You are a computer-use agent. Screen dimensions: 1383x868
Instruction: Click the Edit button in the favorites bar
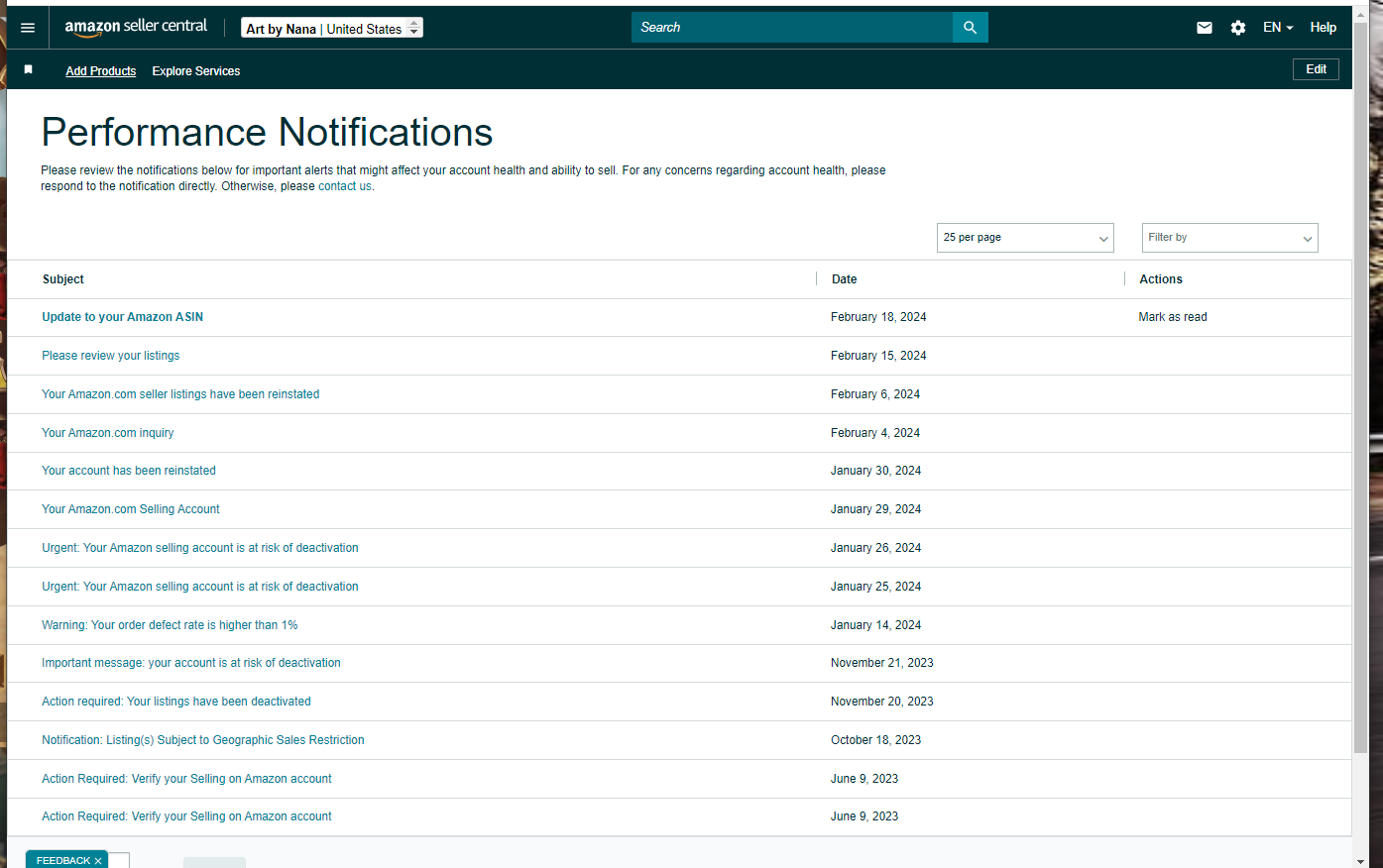(1316, 69)
